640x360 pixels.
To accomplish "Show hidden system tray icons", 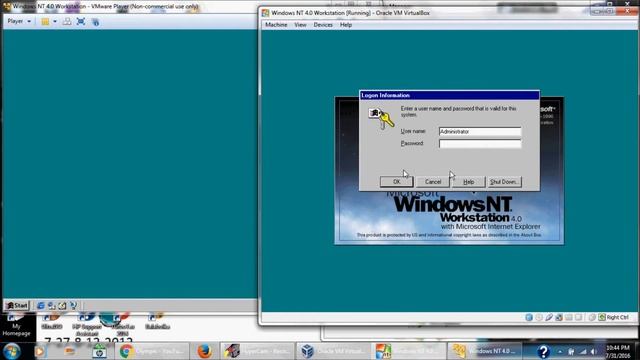I will coord(560,351).
